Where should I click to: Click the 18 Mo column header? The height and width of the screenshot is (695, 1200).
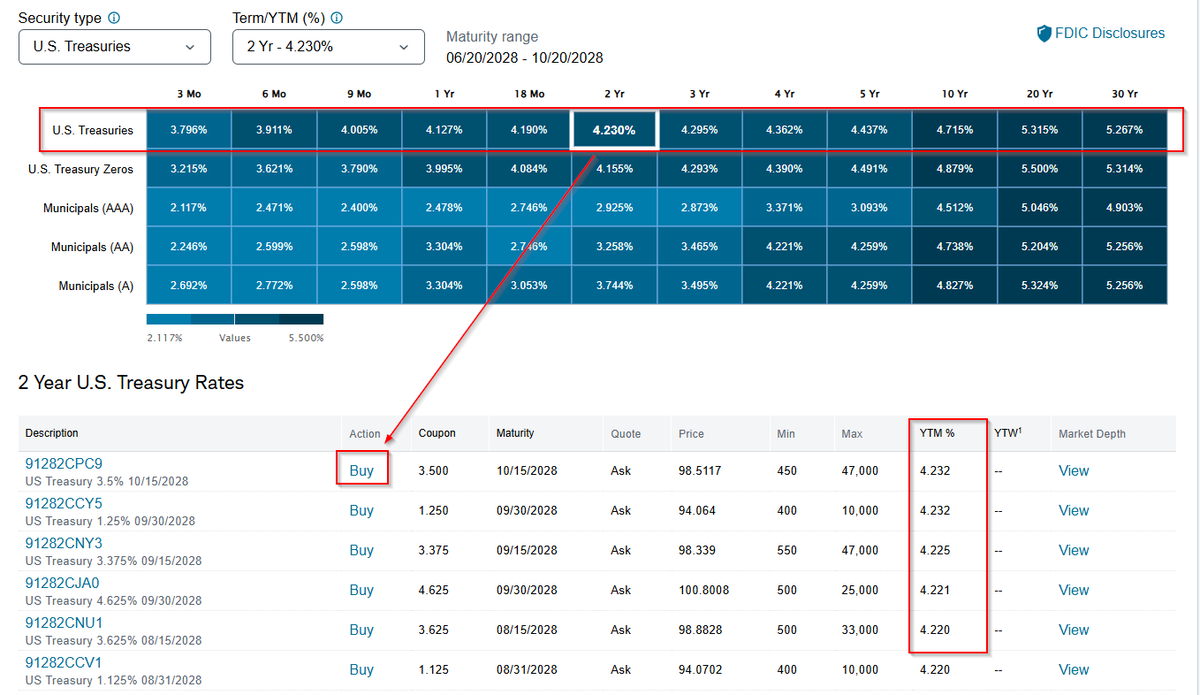click(x=529, y=93)
